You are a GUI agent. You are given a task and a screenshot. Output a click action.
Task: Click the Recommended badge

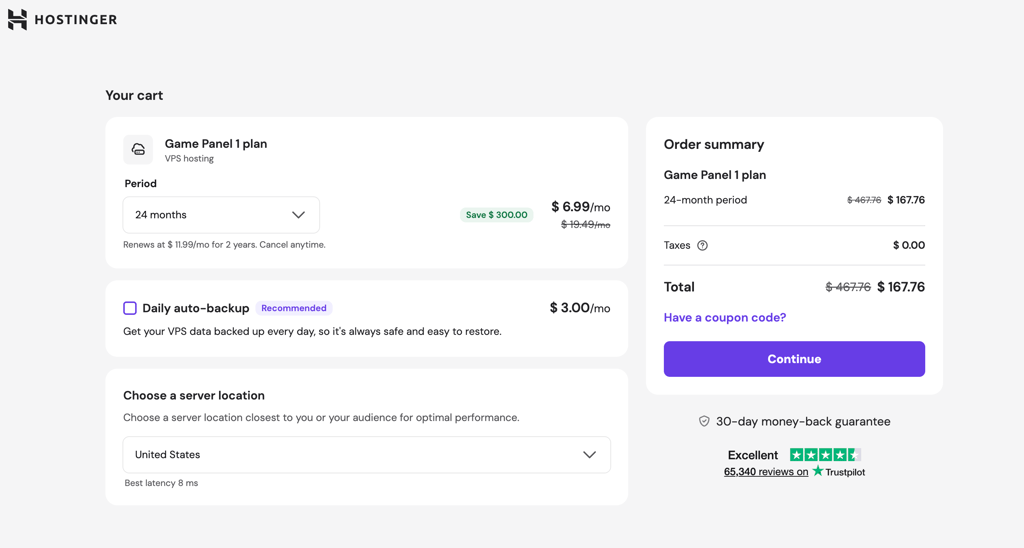click(x=294, y=308)
